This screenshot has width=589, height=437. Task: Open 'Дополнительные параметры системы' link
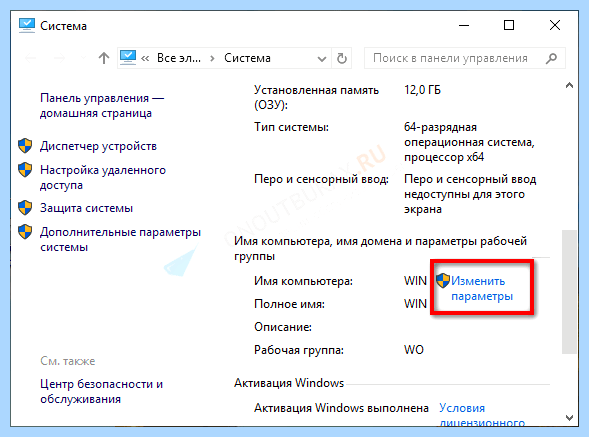(121, 240)
